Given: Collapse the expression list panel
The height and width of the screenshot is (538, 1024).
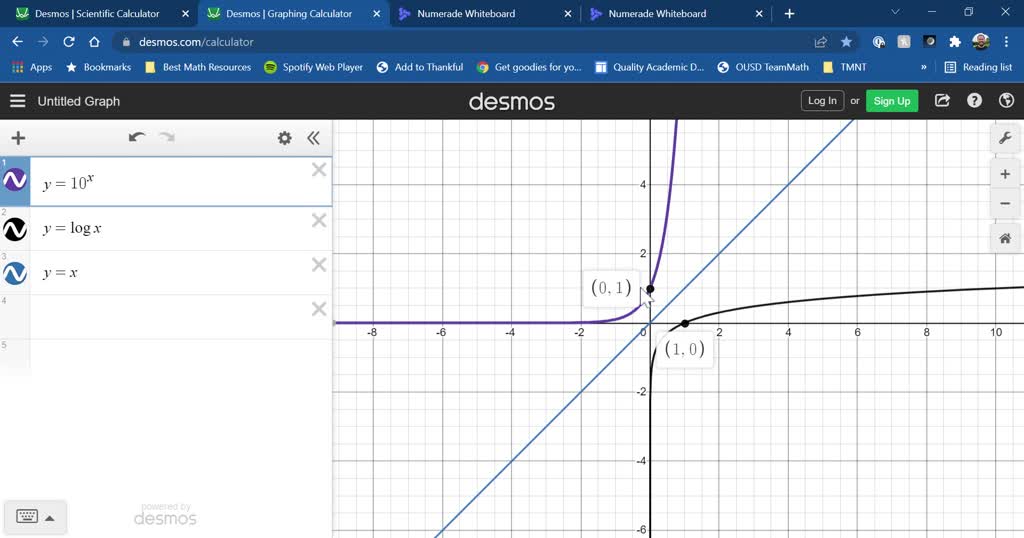Looking at the screenshot, I should coord(313,138).
